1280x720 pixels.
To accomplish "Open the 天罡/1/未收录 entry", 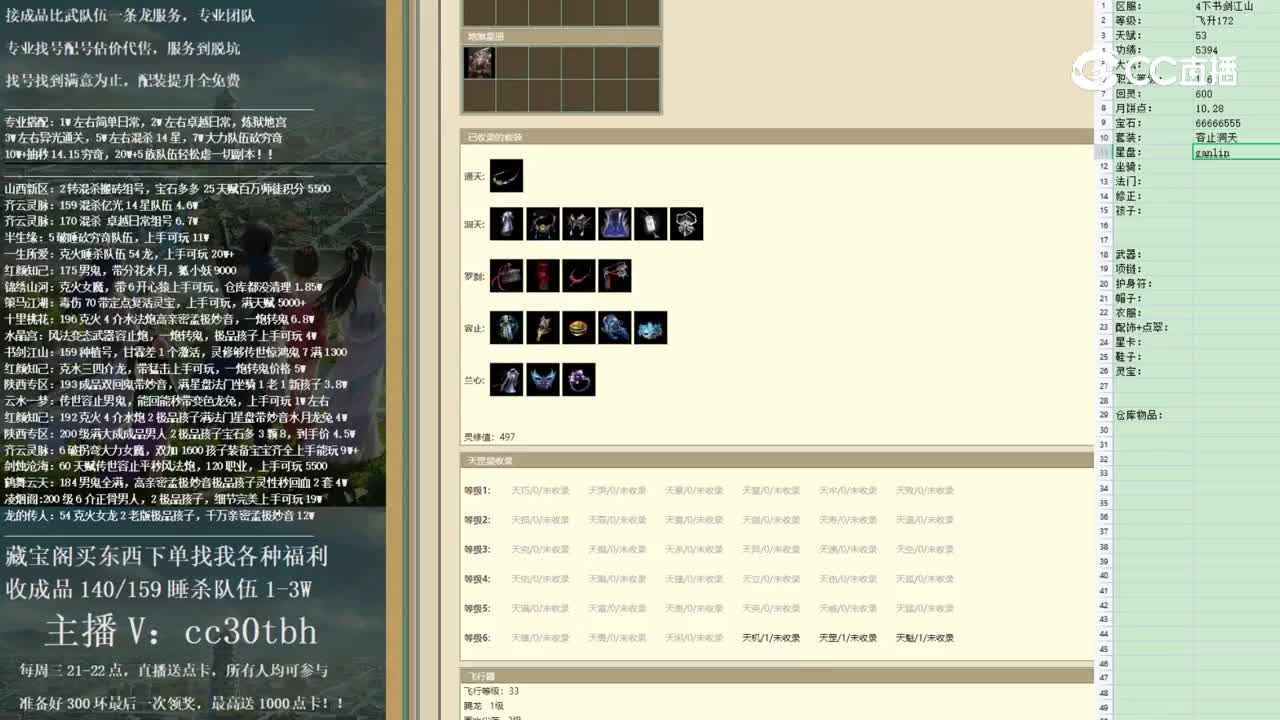I will coord(848,638).
